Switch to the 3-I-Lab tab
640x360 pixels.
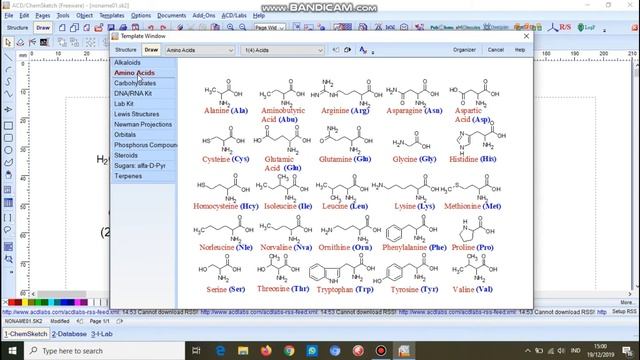click(x=101, y=334)
